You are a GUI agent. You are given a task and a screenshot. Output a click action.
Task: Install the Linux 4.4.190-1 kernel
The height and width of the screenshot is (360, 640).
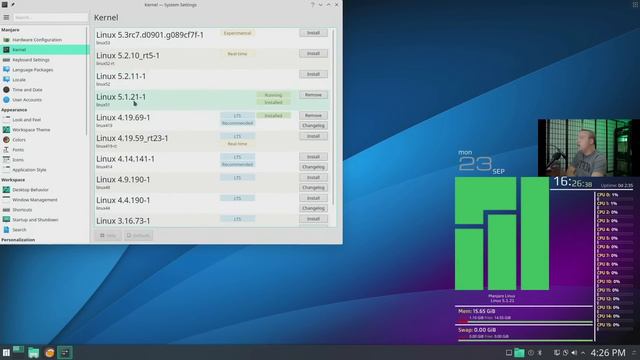point(313,198)
